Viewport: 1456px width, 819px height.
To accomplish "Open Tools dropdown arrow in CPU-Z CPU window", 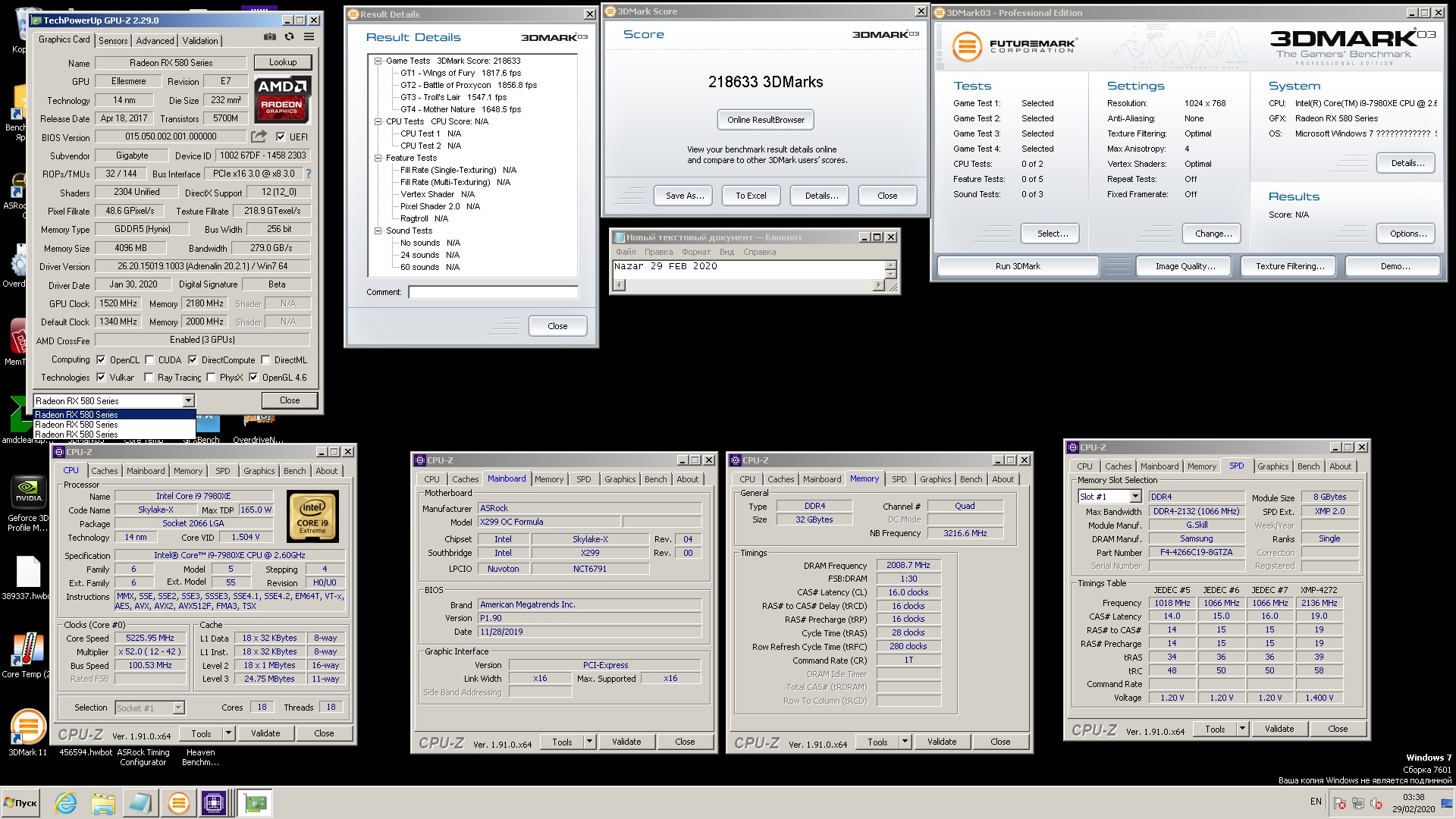I will [228, 733].
